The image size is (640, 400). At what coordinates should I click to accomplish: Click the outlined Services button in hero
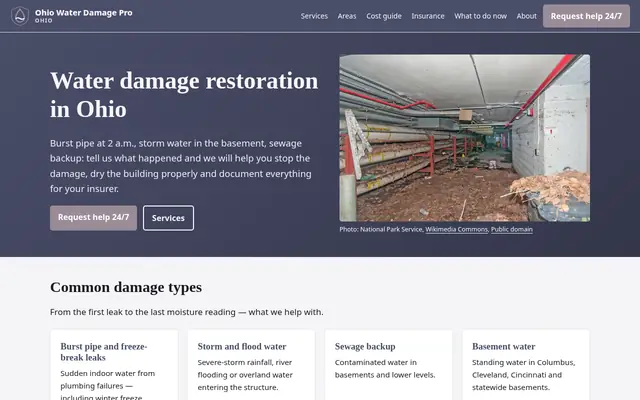(168, 218)
